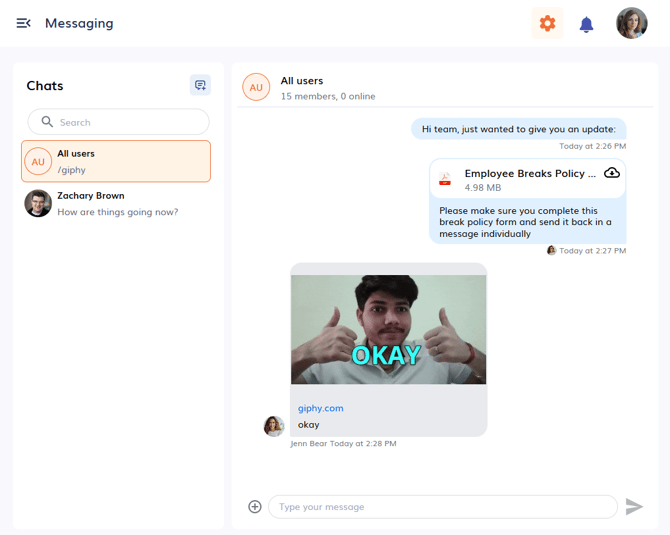
Task: Select the All users chat
Action: (x=116, y=161)
